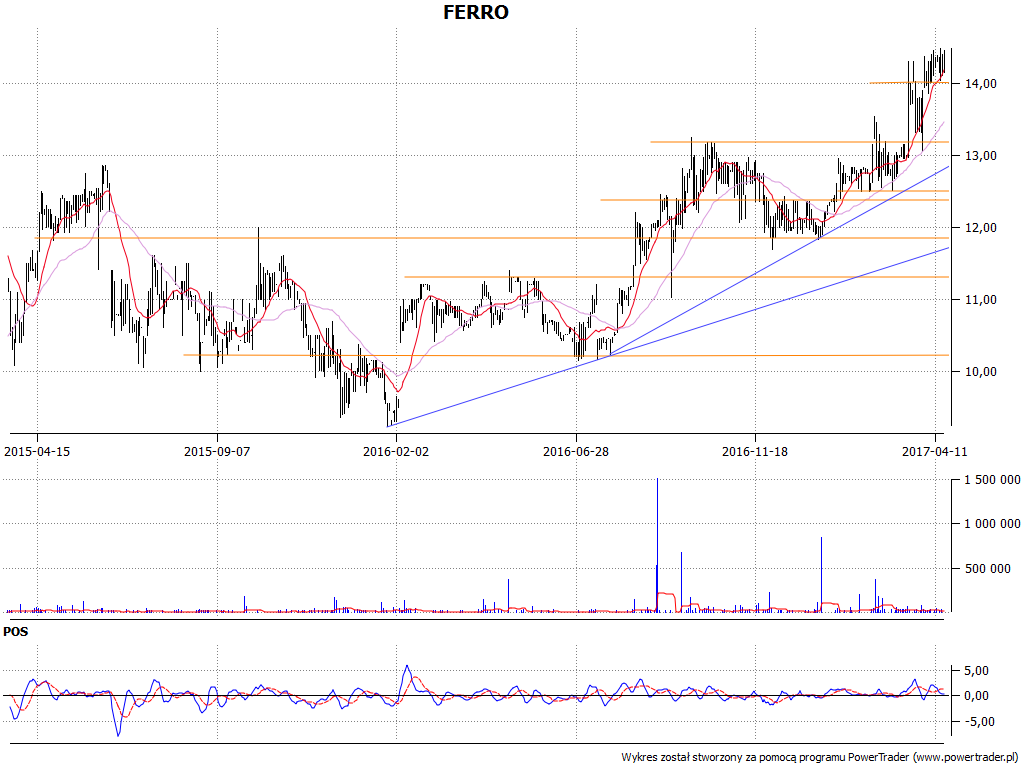The height and width of the screenshot is (768, 1024).
Task: Click the lowest dip of the POS oscillator line
Action: pyautogui.click(x=118, y=735)
